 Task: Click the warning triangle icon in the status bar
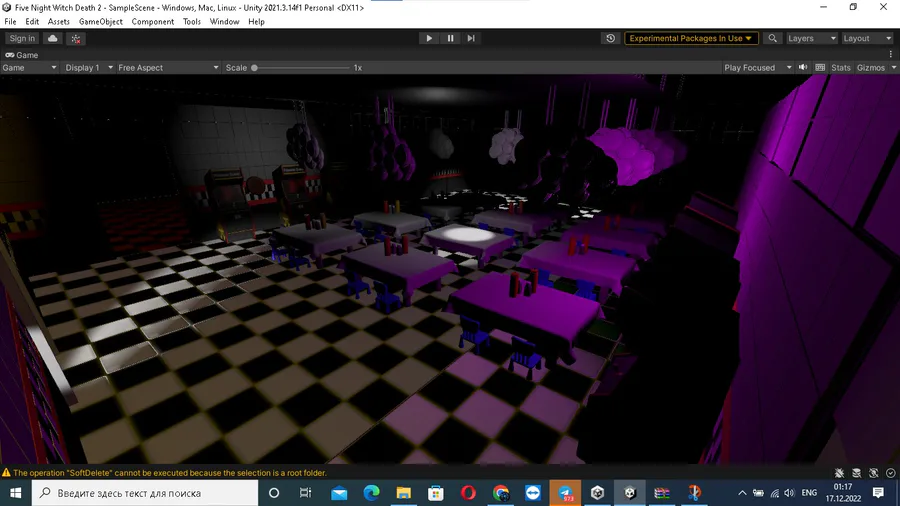pyautogui.click(x=6, y=473)
